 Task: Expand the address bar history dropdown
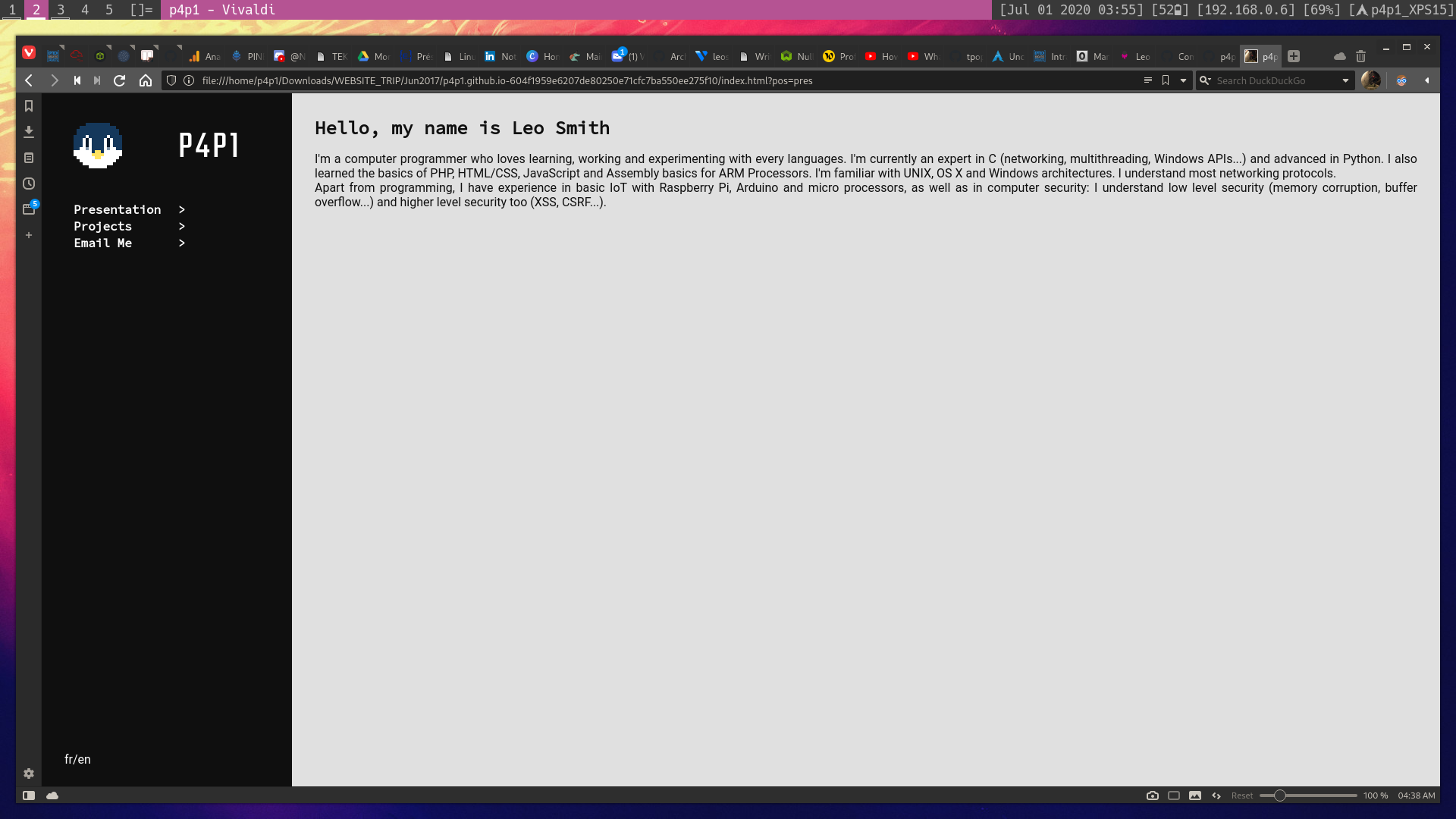tap(1183, 80)
